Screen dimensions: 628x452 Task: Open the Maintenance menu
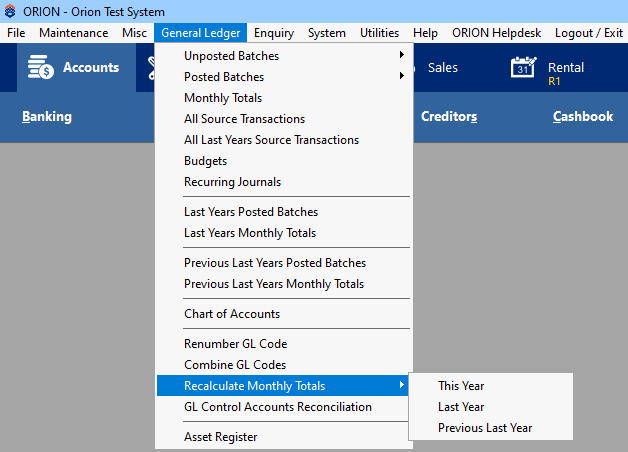(x=74, y=33)
